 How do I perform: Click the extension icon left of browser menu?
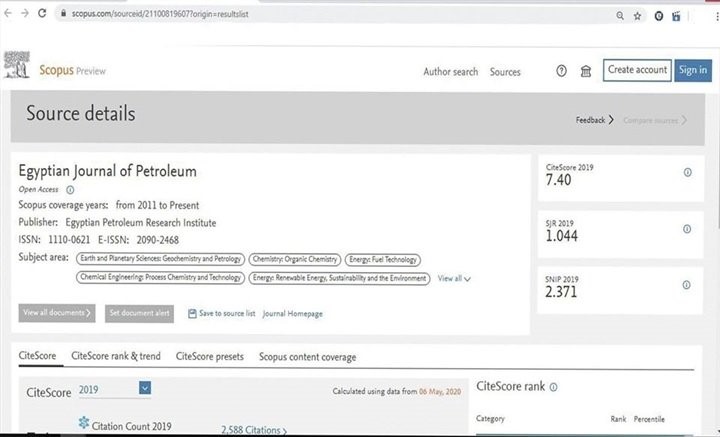click(x=676, y=17)
